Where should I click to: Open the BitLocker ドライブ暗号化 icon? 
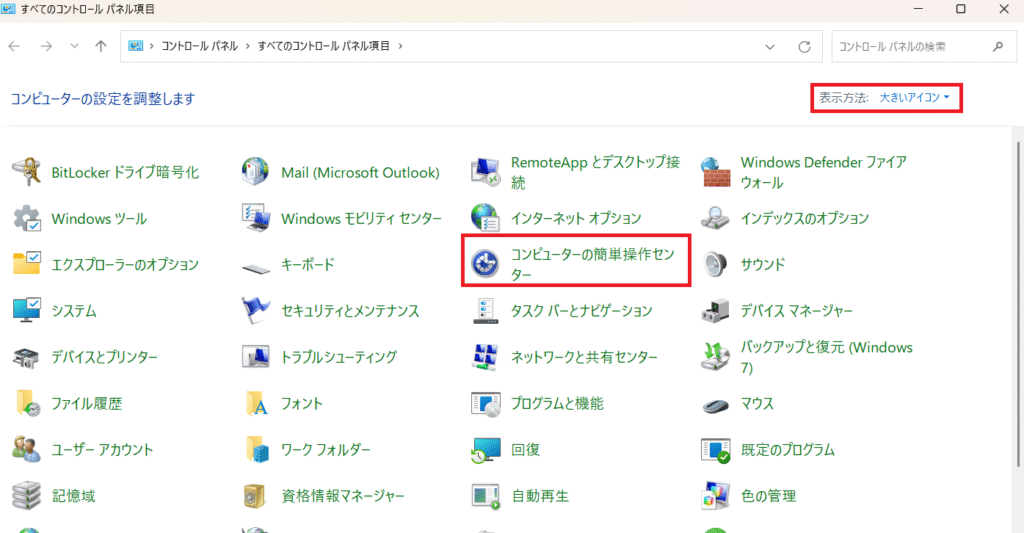pos(27,172)
